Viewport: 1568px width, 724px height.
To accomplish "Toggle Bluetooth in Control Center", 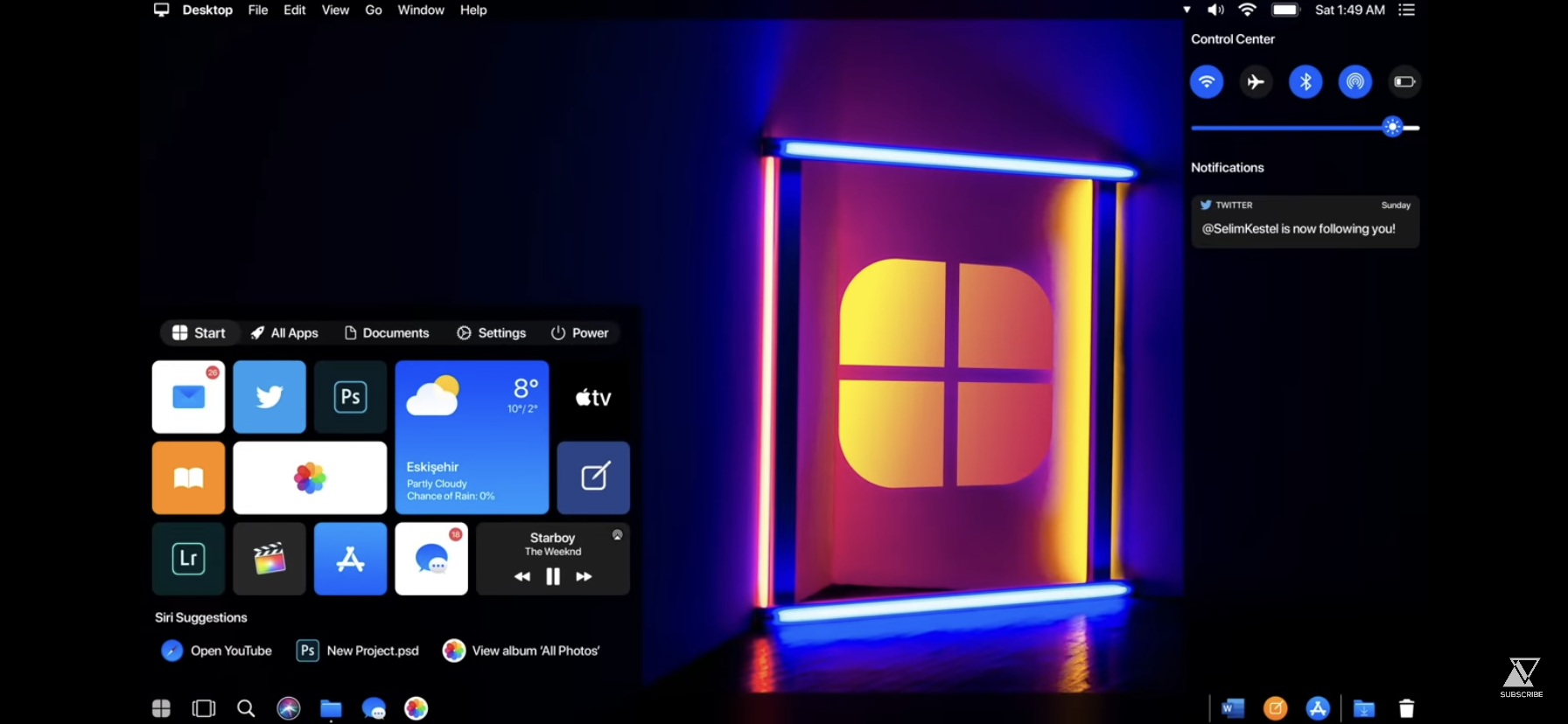I will point(1305,82).
